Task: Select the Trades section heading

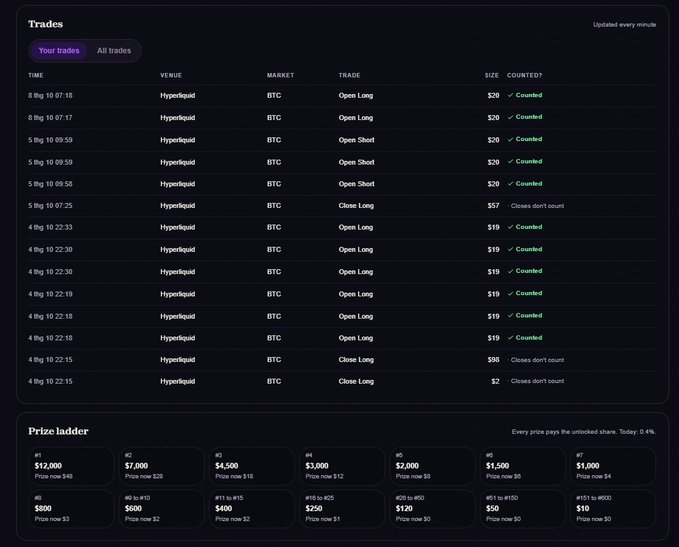Action: (45, 24)
